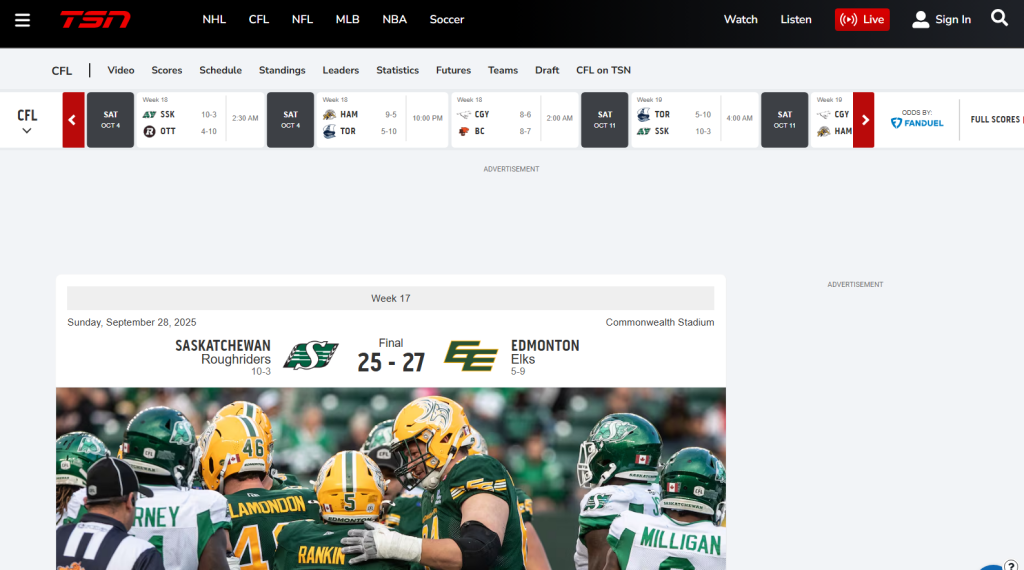Open the NBA menu
The image size is (1024, 570).
394,20
